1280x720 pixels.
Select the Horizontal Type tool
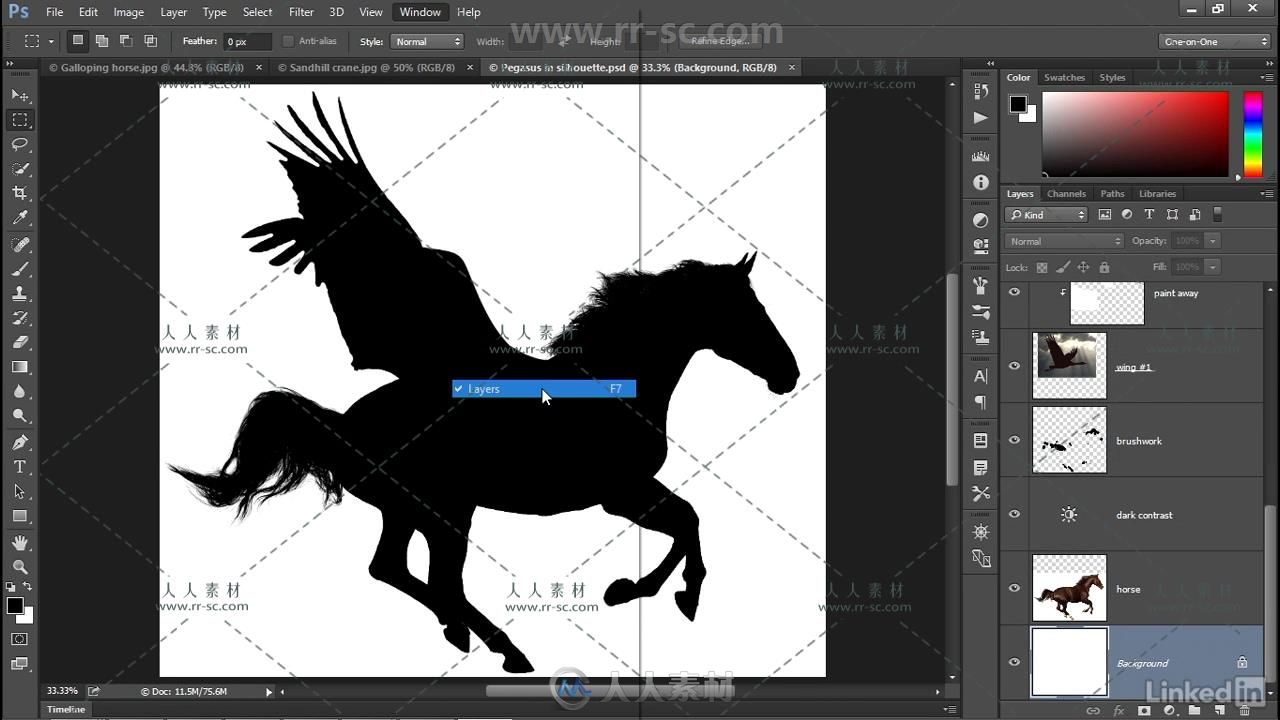(x=19, y=467)
